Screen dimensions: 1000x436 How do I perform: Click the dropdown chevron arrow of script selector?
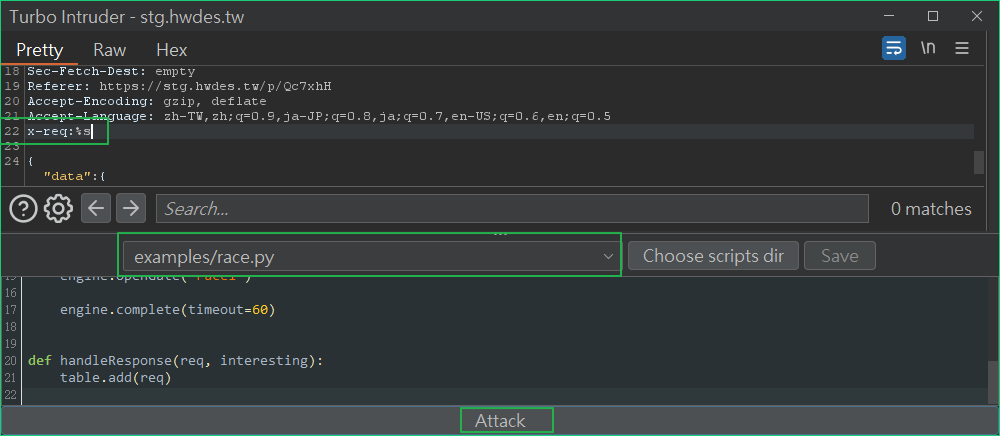[x=608, y=256]
